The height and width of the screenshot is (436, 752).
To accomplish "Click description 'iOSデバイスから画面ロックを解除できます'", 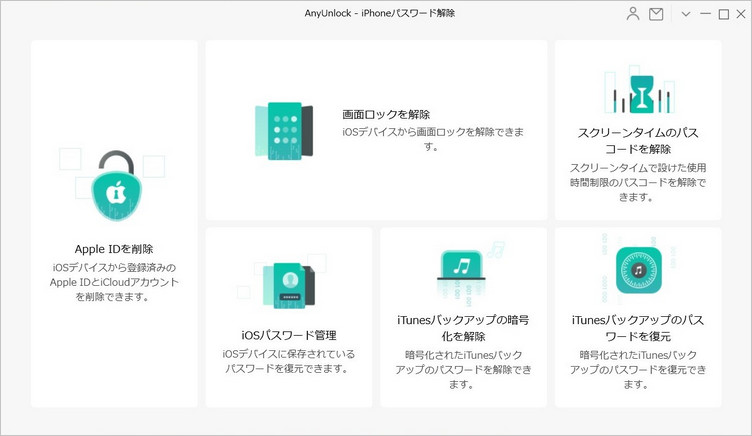I will click(x=433, y=139).
